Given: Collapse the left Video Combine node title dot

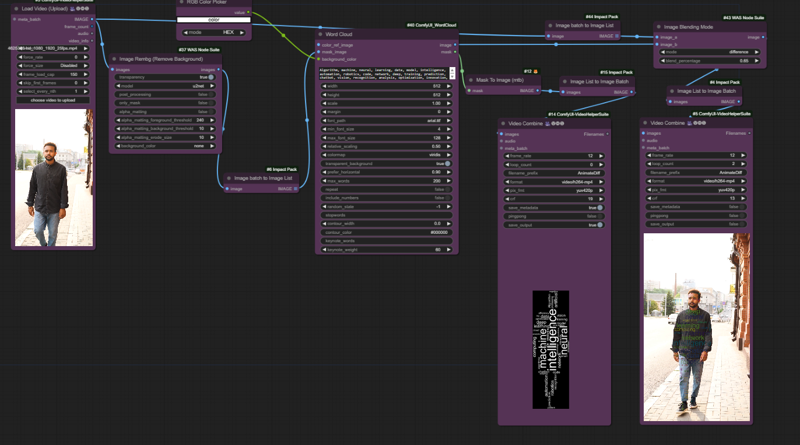Looking at the screenshot, I should click(503, 123).
